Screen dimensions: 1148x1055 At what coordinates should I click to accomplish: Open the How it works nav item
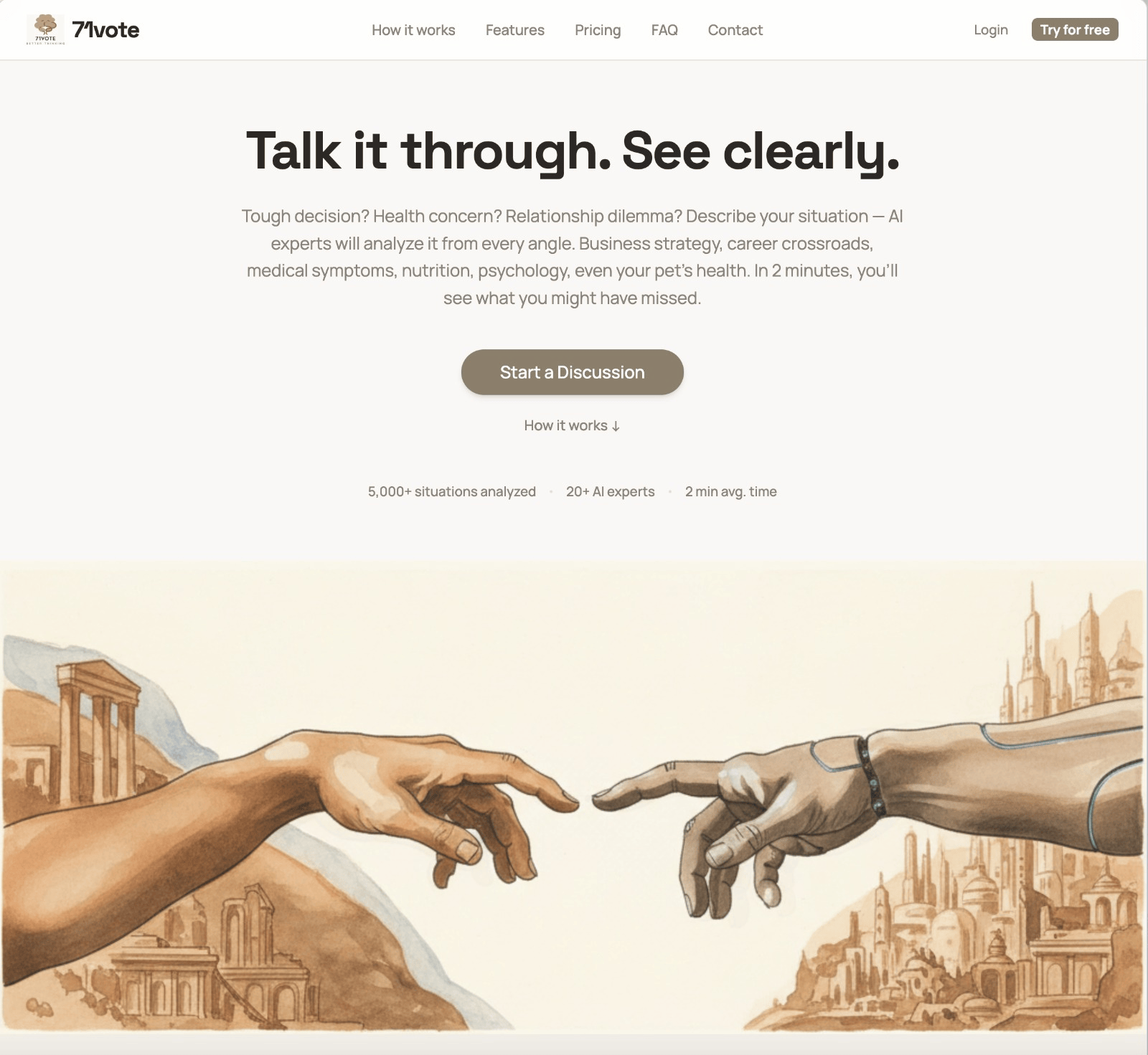(413, 30)
